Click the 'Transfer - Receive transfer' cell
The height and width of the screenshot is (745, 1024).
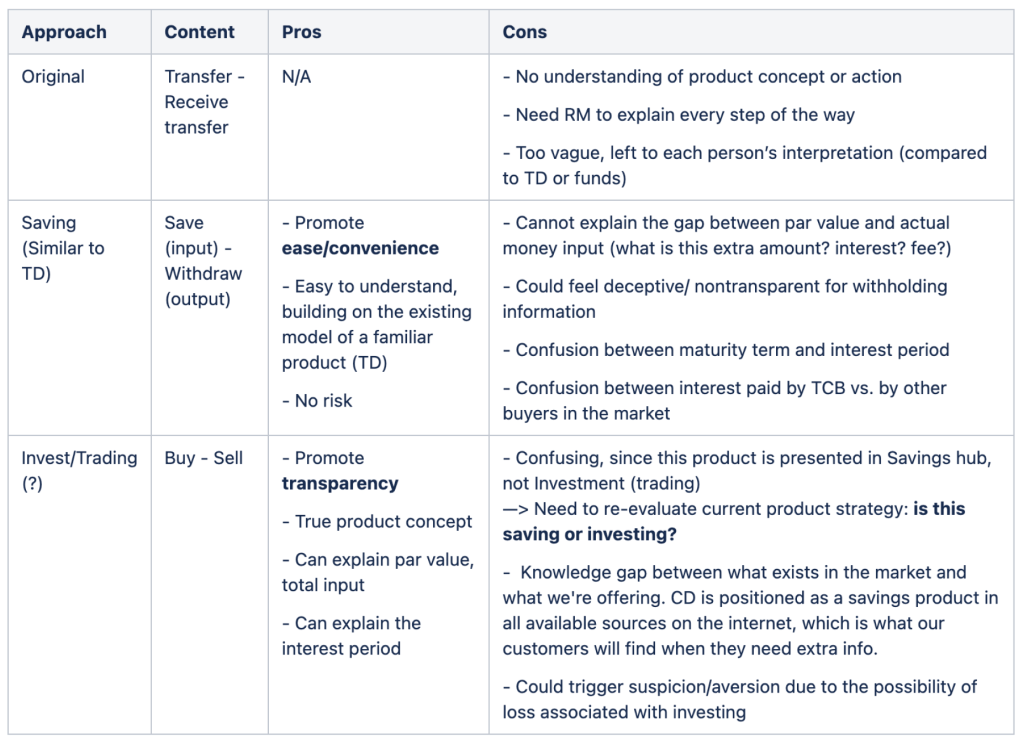[x=204, y=102]
